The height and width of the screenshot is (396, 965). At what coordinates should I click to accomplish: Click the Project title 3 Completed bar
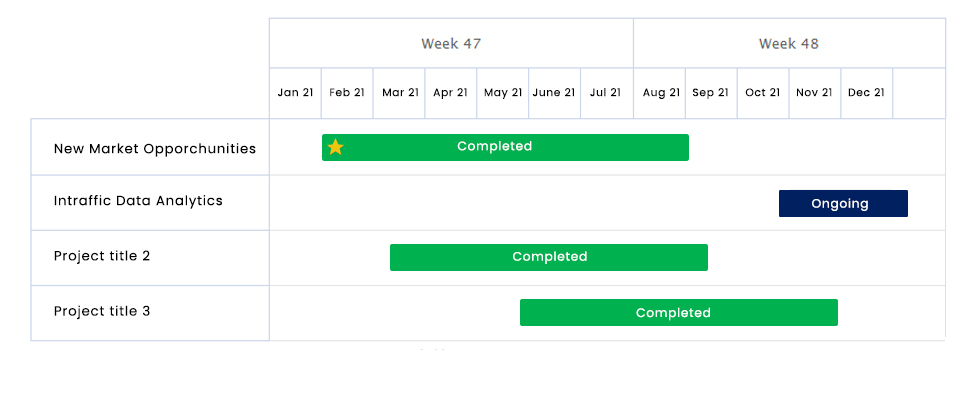coord(679,312)
